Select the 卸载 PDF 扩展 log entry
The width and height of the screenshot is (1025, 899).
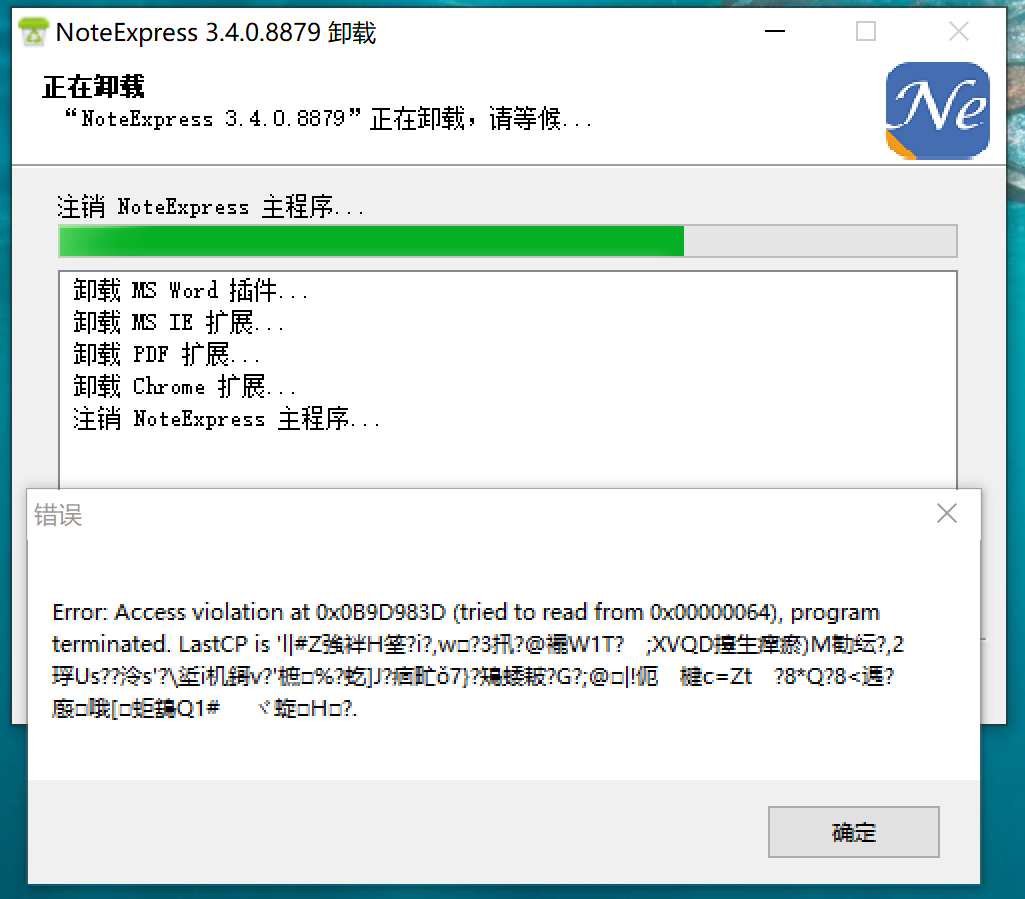coord(167,354)
